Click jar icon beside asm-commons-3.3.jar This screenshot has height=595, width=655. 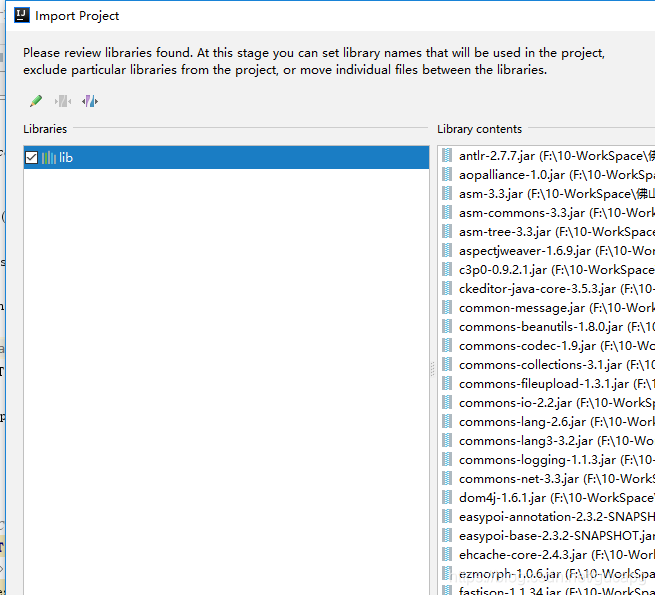point(447,212)
